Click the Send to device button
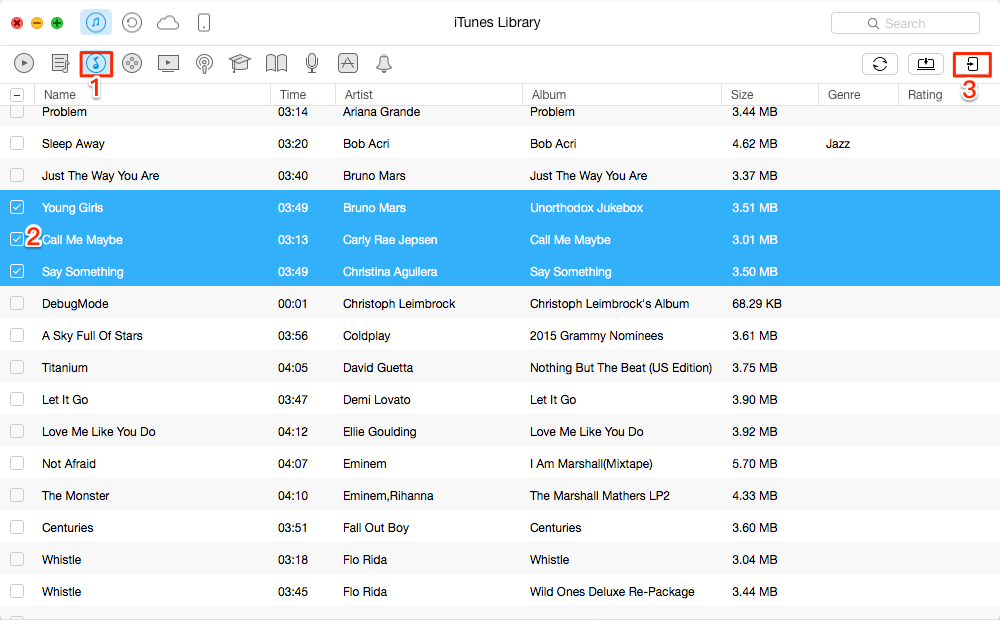This screenshot has width=1000, height=620. pos(972,64)
